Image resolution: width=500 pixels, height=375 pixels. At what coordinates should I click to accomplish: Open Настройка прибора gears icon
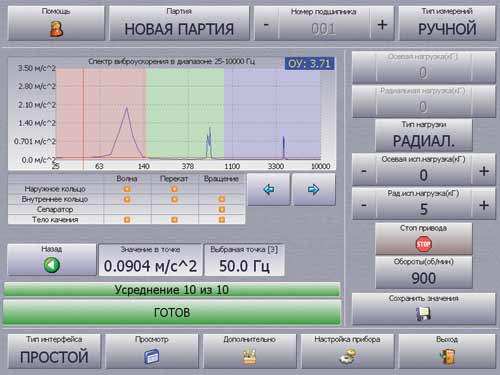pos(348,356)
